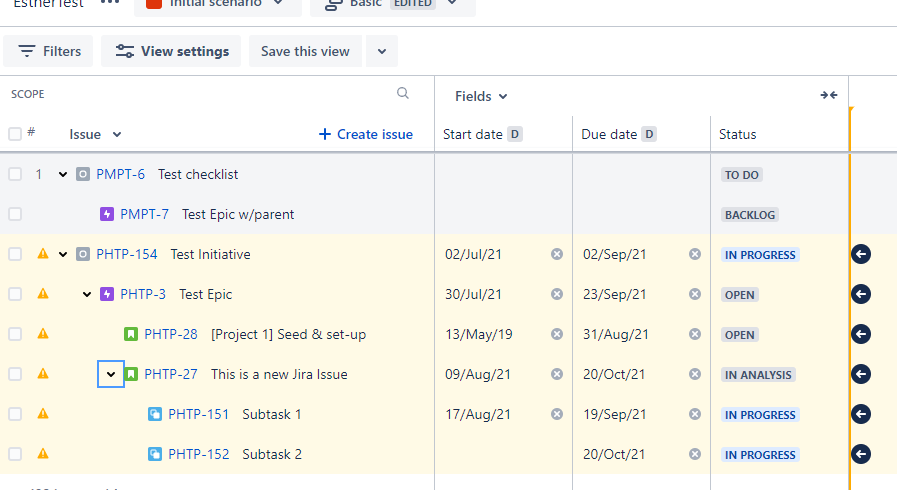This screenshot has width=897, height=490.
Task: Clear the due date 23/Sep/21 of PHTP-3
Action: tap(695, 294)
